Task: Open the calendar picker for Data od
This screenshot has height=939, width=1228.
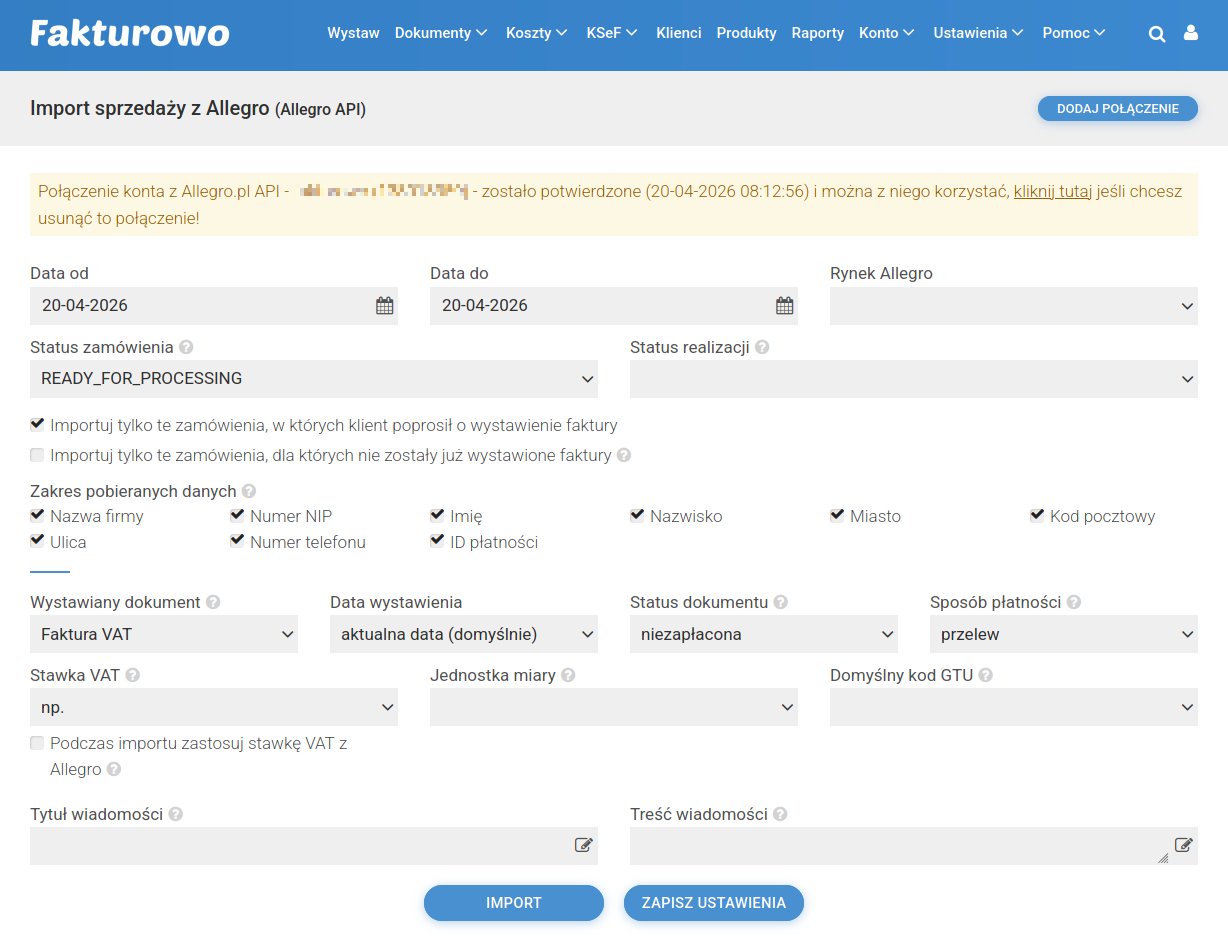Action: coord(384,305)
